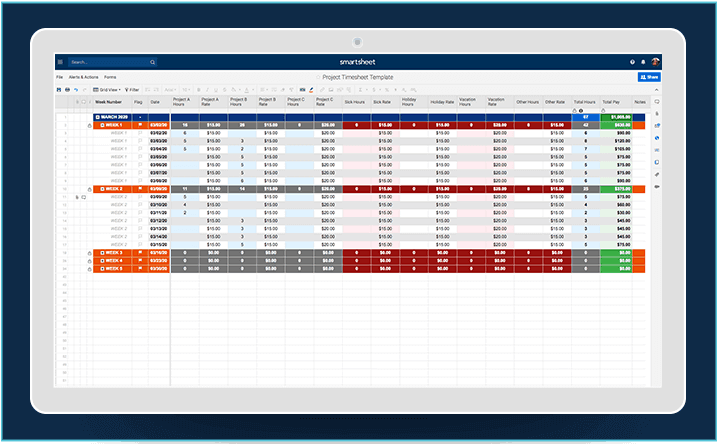The height and width of the screenshot is (444, 718).
Task: Open the Conversations icon in the right sidebar
Action: pos(657,102)
